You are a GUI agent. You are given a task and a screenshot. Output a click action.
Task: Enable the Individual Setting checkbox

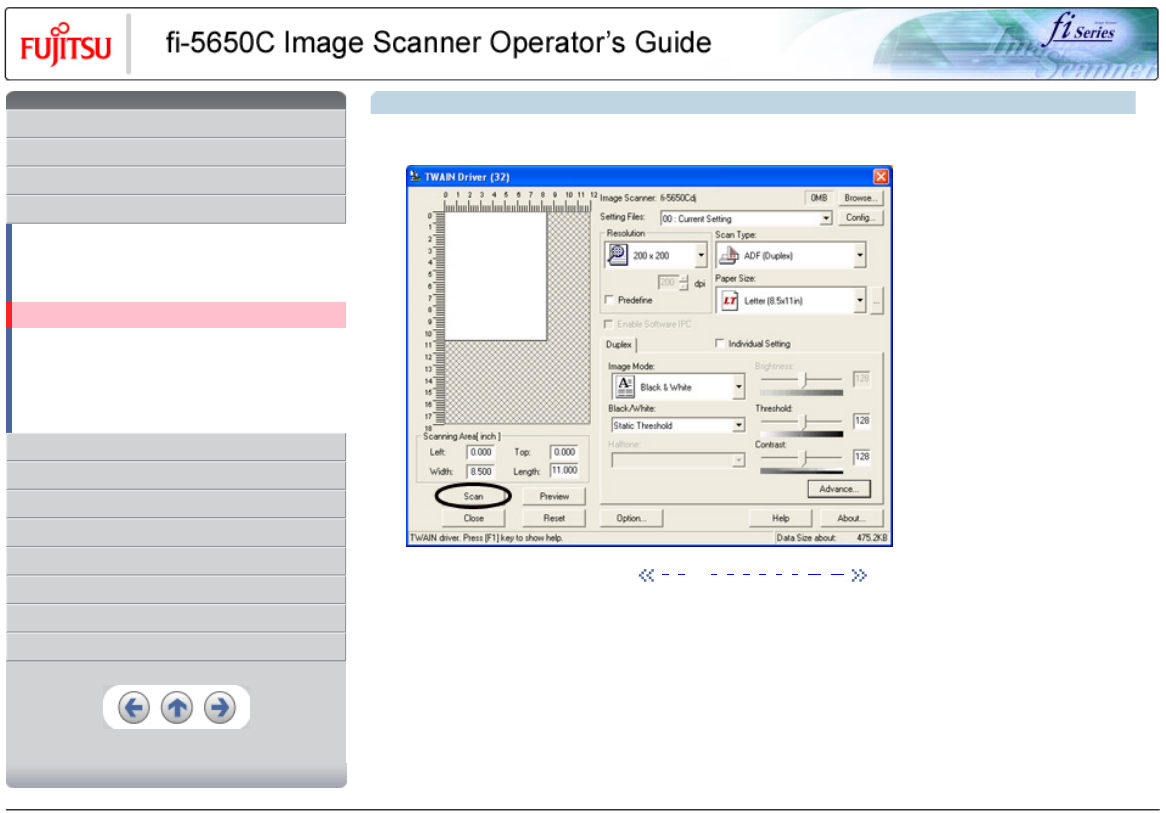(720, 344)
